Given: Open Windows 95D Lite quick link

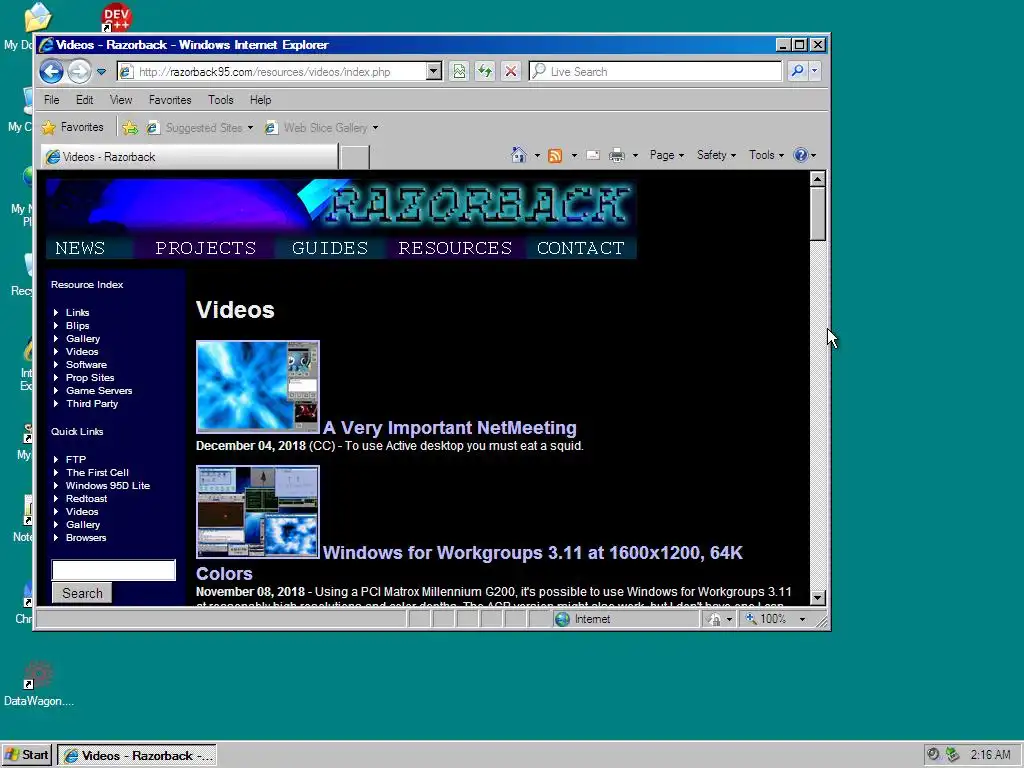Looking at the screenshot, I should pos(108,486).
